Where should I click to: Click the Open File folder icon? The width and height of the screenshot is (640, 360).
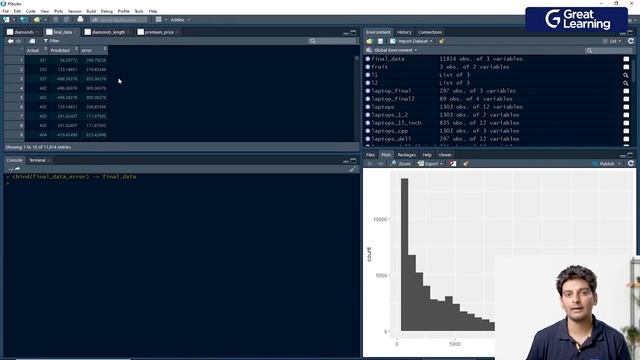click(x=37, y=20)
